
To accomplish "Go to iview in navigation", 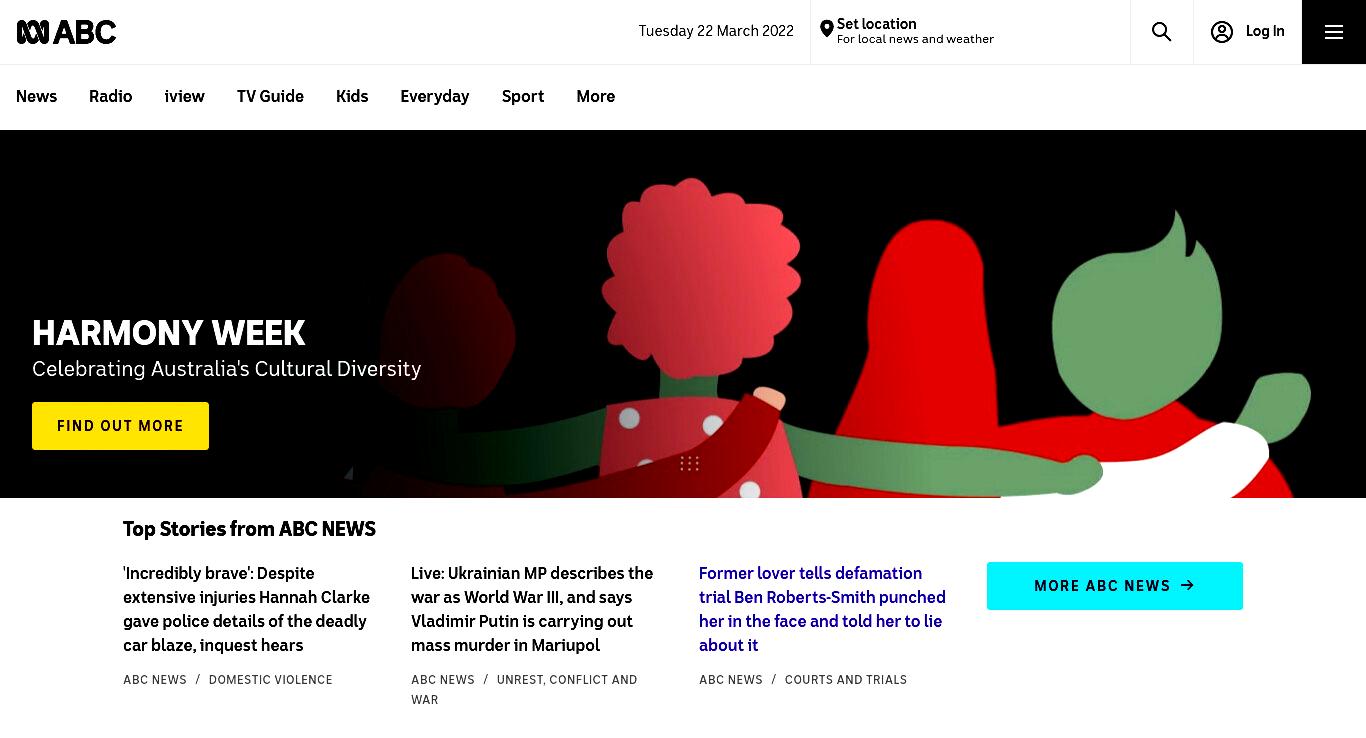I will point(184,97).
